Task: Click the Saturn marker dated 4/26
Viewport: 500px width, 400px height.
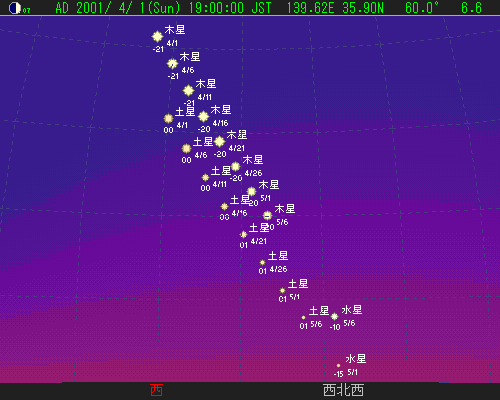Action: [x=263, y=262]
